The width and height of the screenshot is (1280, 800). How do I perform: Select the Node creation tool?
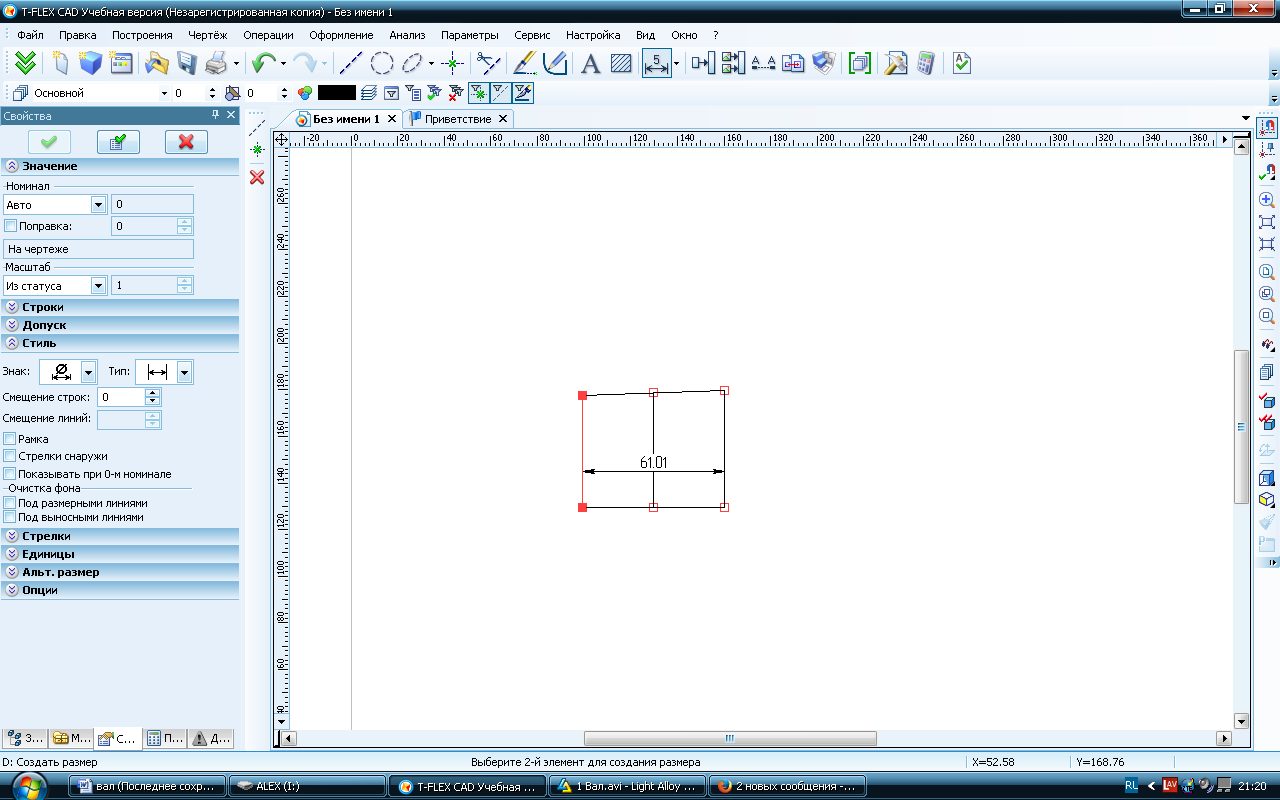[x=453, y=63]
